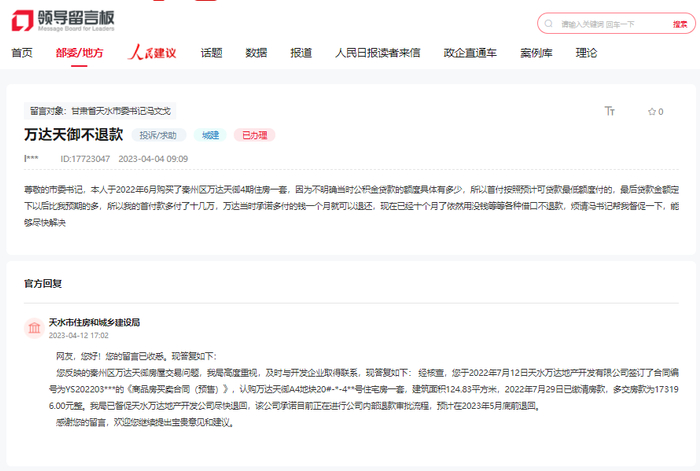Click the 天水市住房和城乡建设局 building avatar icon

click(34, 328)
